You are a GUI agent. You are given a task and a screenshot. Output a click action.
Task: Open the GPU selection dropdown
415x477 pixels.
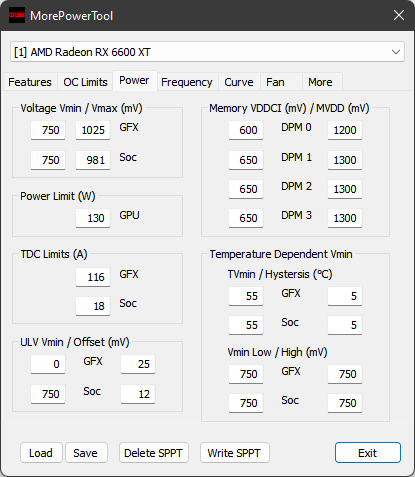(207, 52)
